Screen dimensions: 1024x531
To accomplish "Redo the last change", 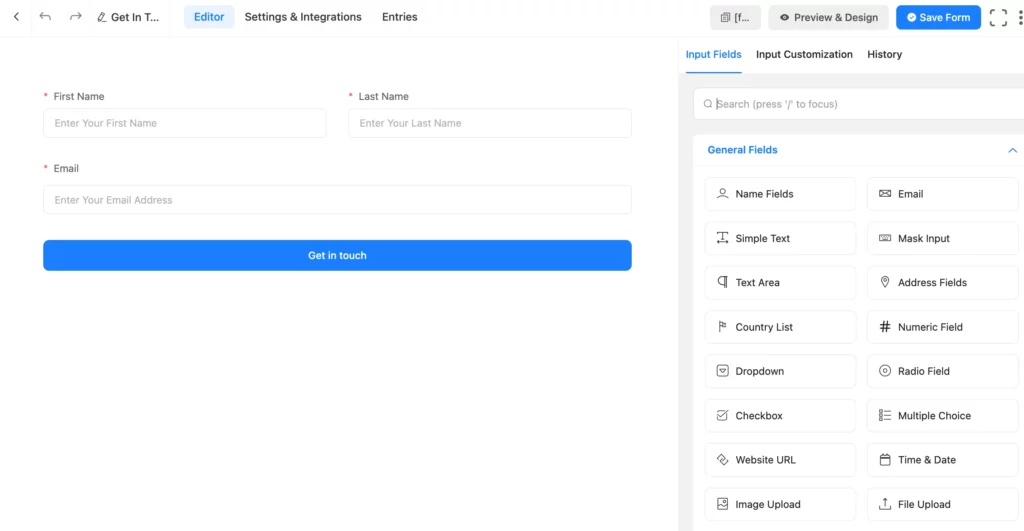I will click(76, 16).
